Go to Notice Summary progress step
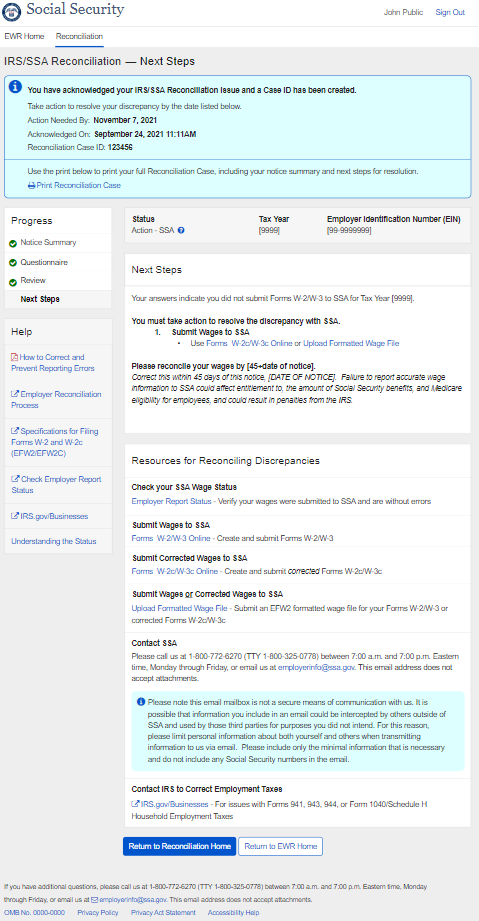The image size is (479, 921). (x=48, y=242)
